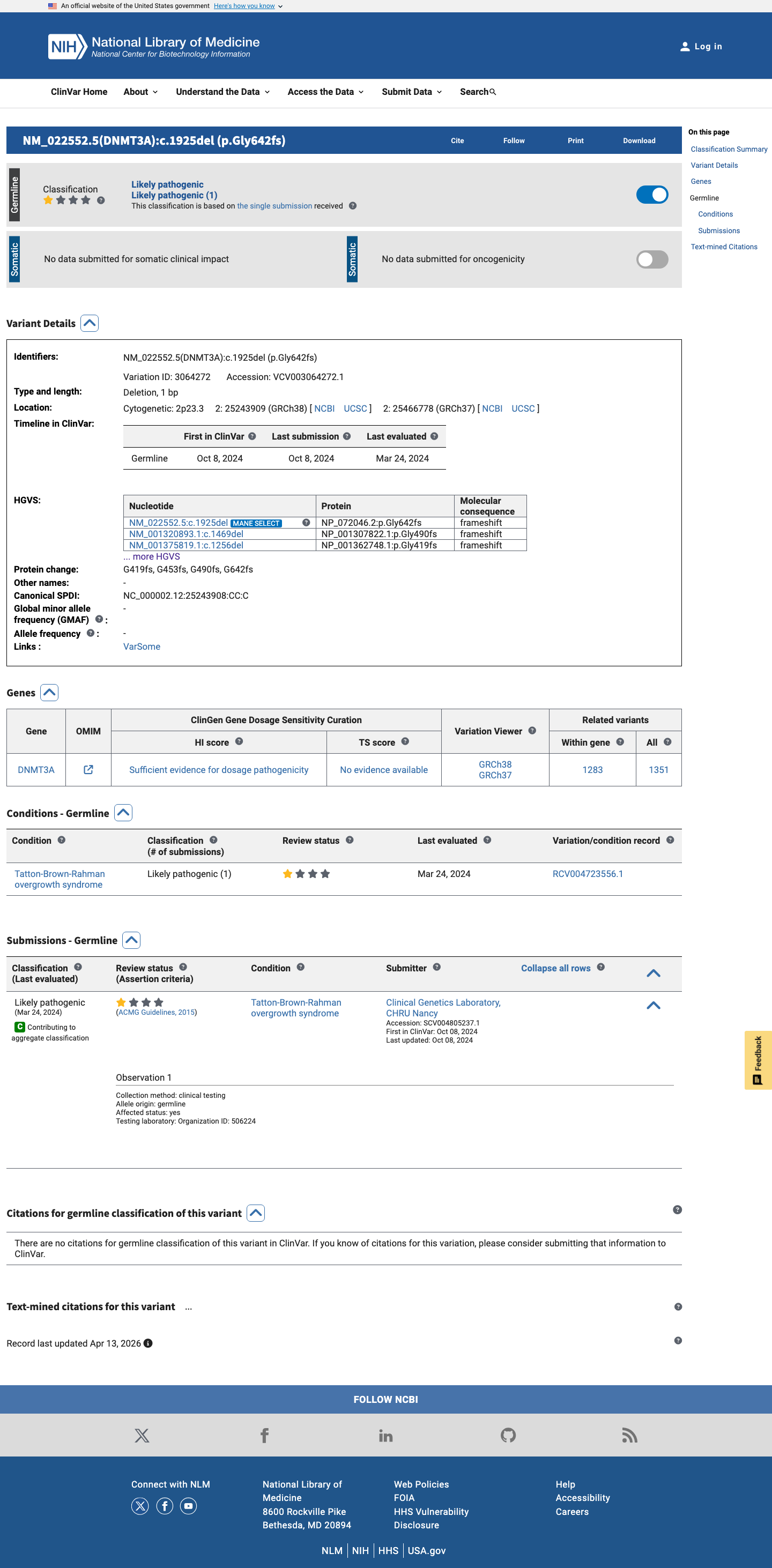Open related variants count 1283
The image size is (772, 1568).
point(592,769)
